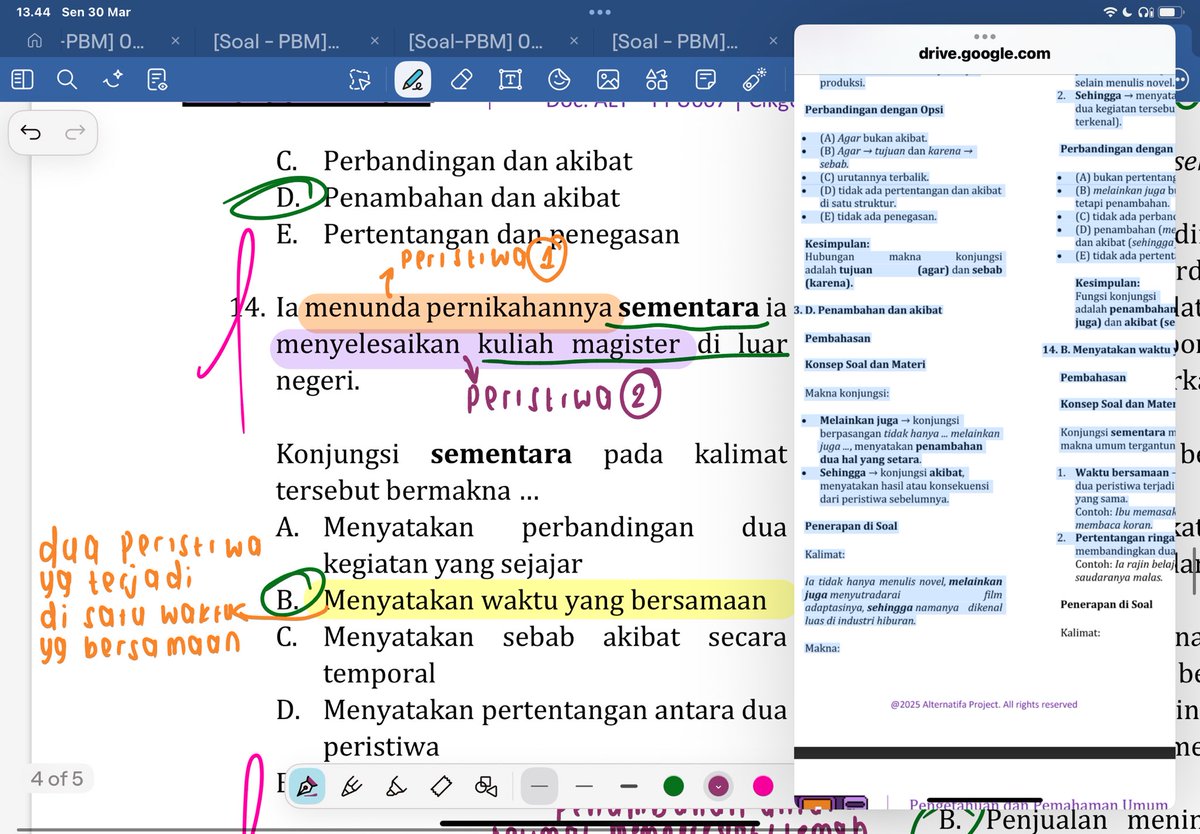Activate the Laser pointer tool

[x=754, y=80]
